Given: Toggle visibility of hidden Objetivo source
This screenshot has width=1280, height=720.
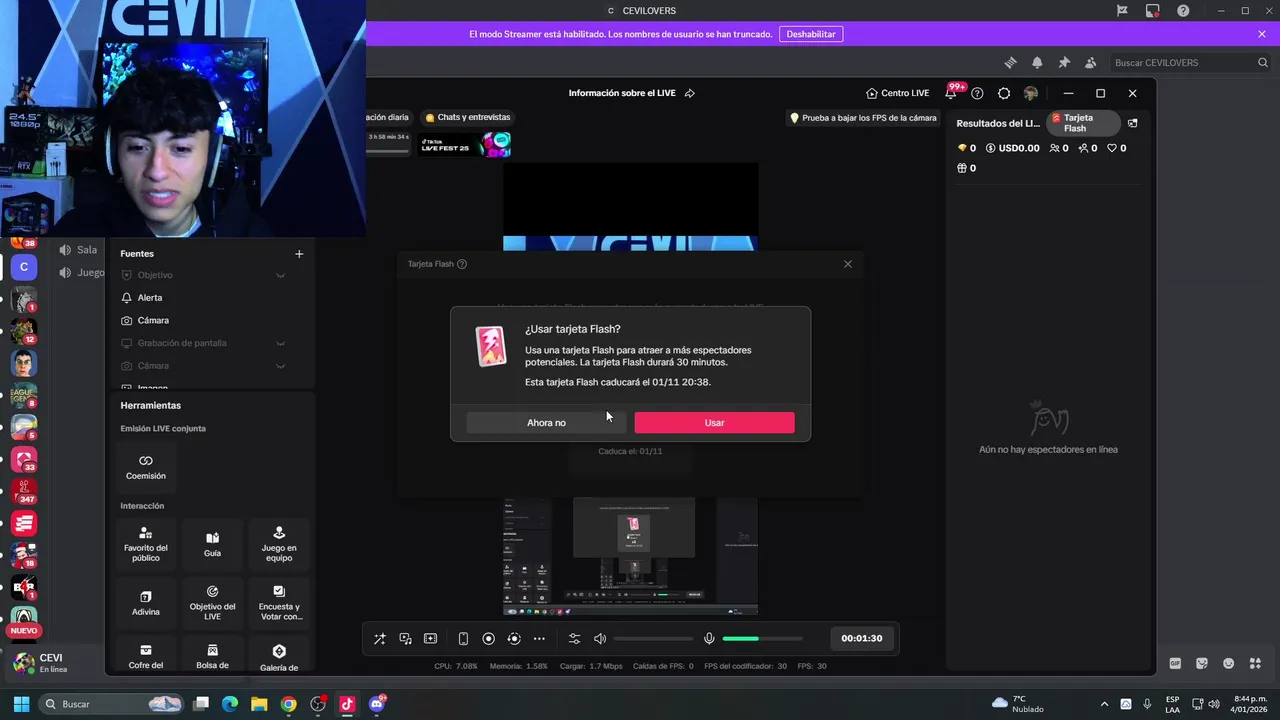Looking at the screenshot, I should click(280, 275).
